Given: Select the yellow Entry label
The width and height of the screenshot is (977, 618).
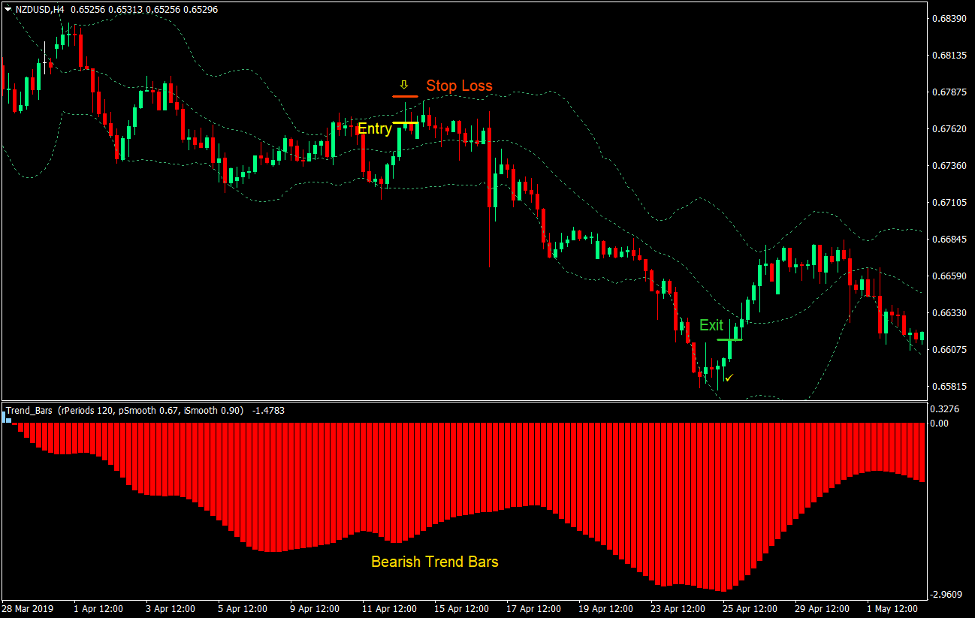Looking at the screenshot, I should (374, 129).
